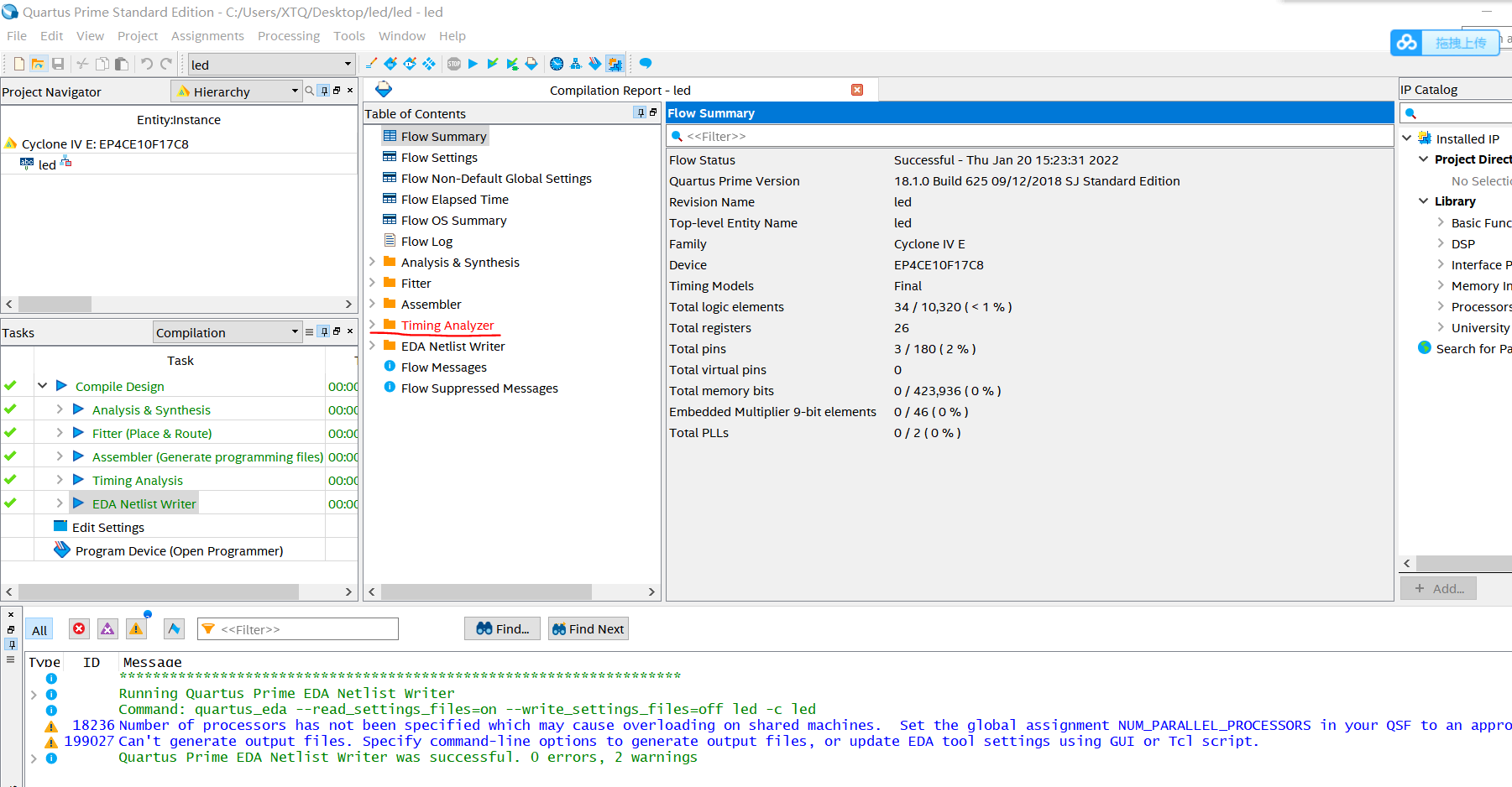Screen dimensions: 1512x787
Task: Open the Platform Designer toolbar icon
Action: click(615, 64)
